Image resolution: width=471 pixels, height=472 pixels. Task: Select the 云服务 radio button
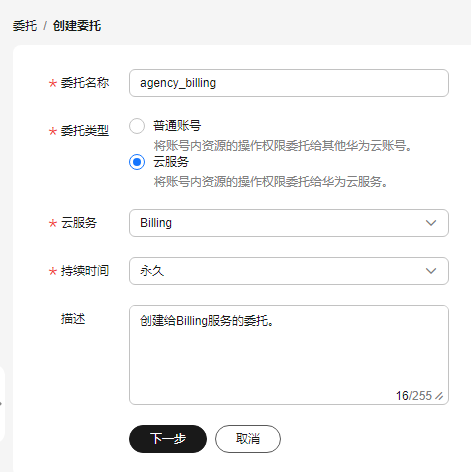pos(137,162)
